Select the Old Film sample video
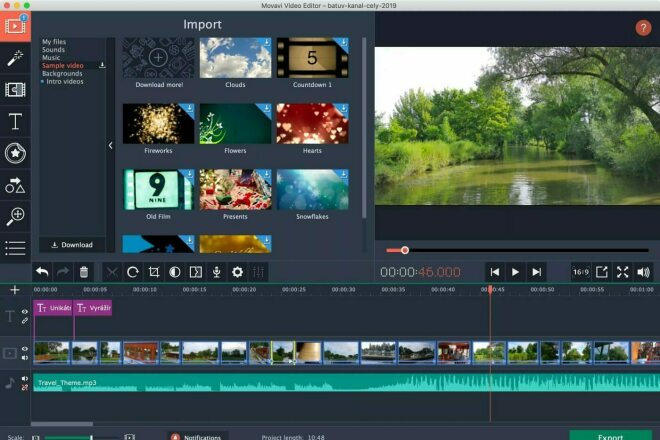Image resolution: width=660 pixels, height=440 pixels. [159, 189]
